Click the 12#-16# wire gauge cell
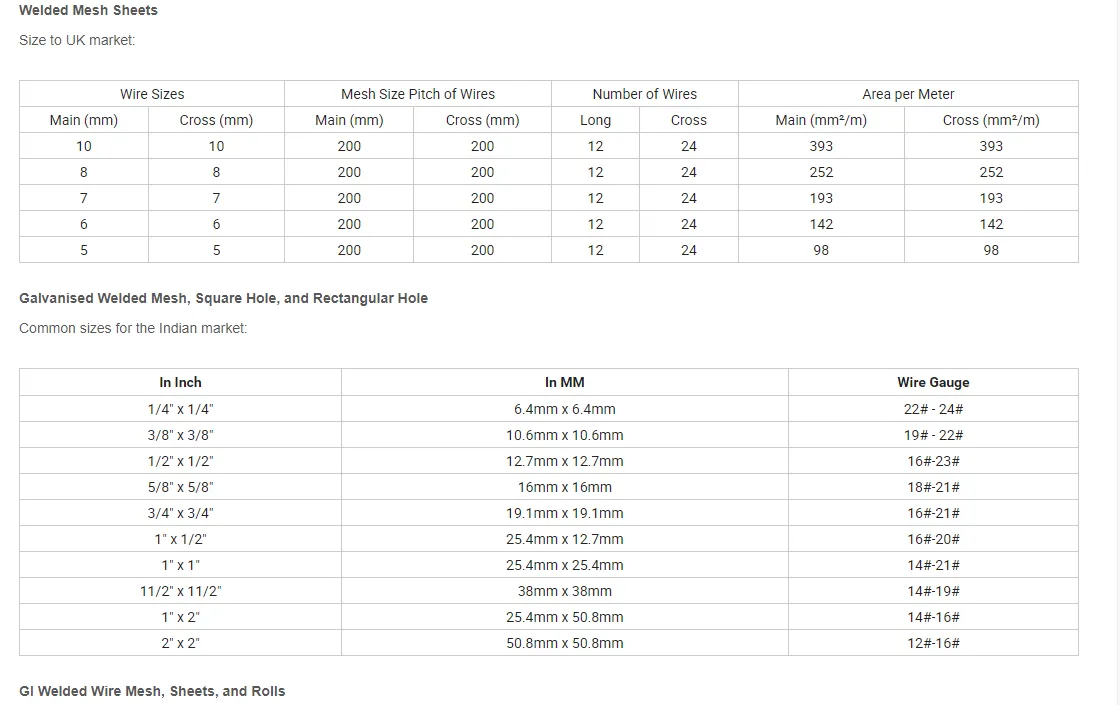 (x=933, y=643)
